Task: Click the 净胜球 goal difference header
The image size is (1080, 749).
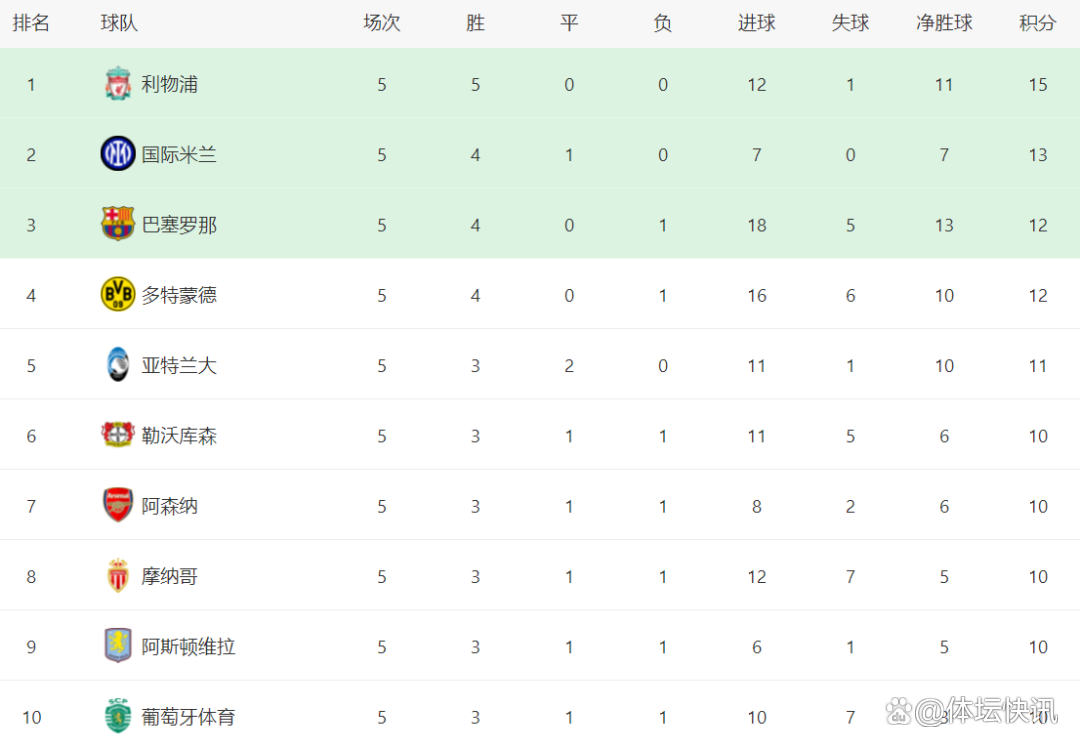Action: pos(944,23)
